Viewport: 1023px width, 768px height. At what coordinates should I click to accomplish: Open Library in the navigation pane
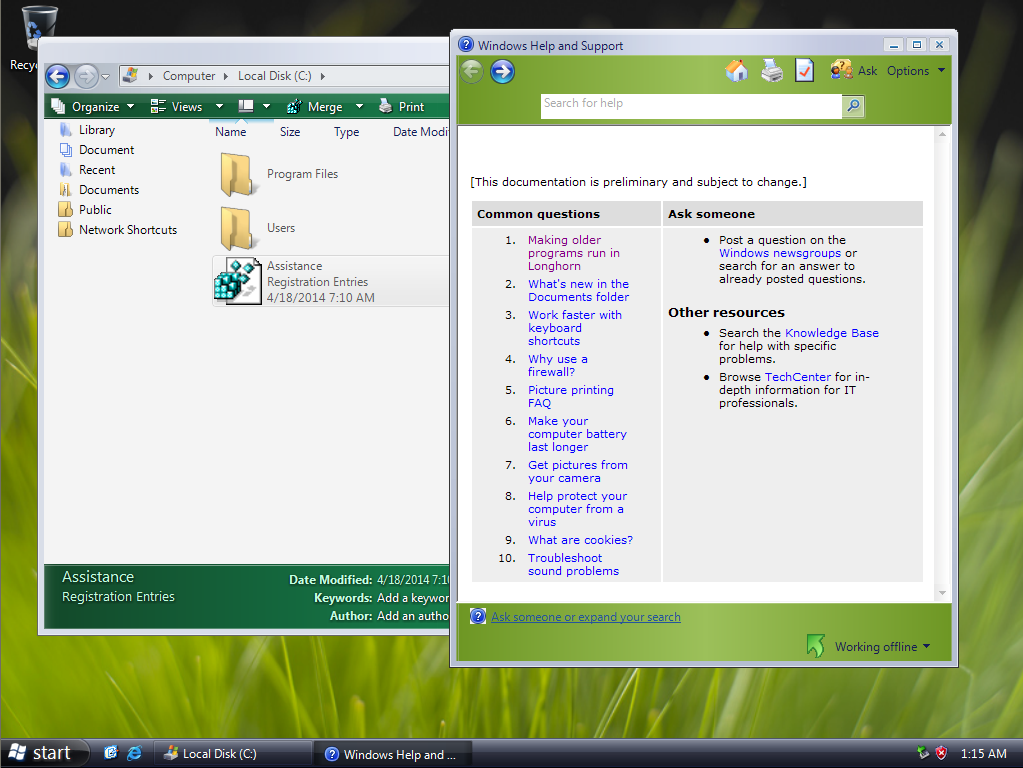[x=97, y=130]
